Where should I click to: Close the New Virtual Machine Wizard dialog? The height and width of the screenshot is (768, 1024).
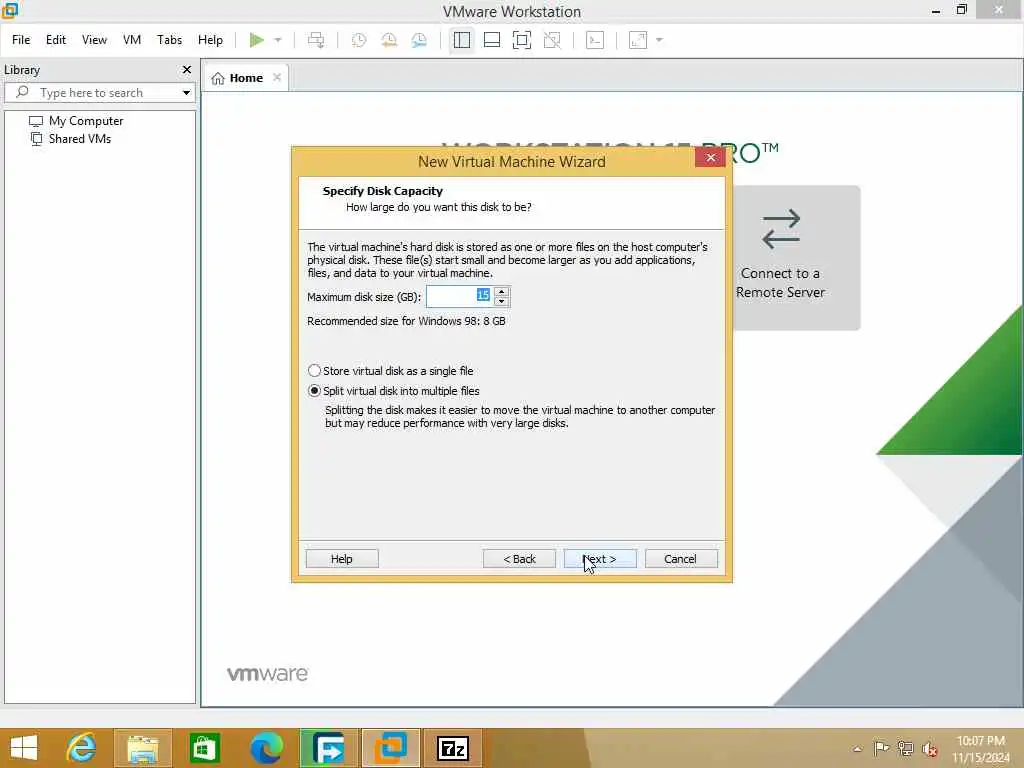(711, 157)
